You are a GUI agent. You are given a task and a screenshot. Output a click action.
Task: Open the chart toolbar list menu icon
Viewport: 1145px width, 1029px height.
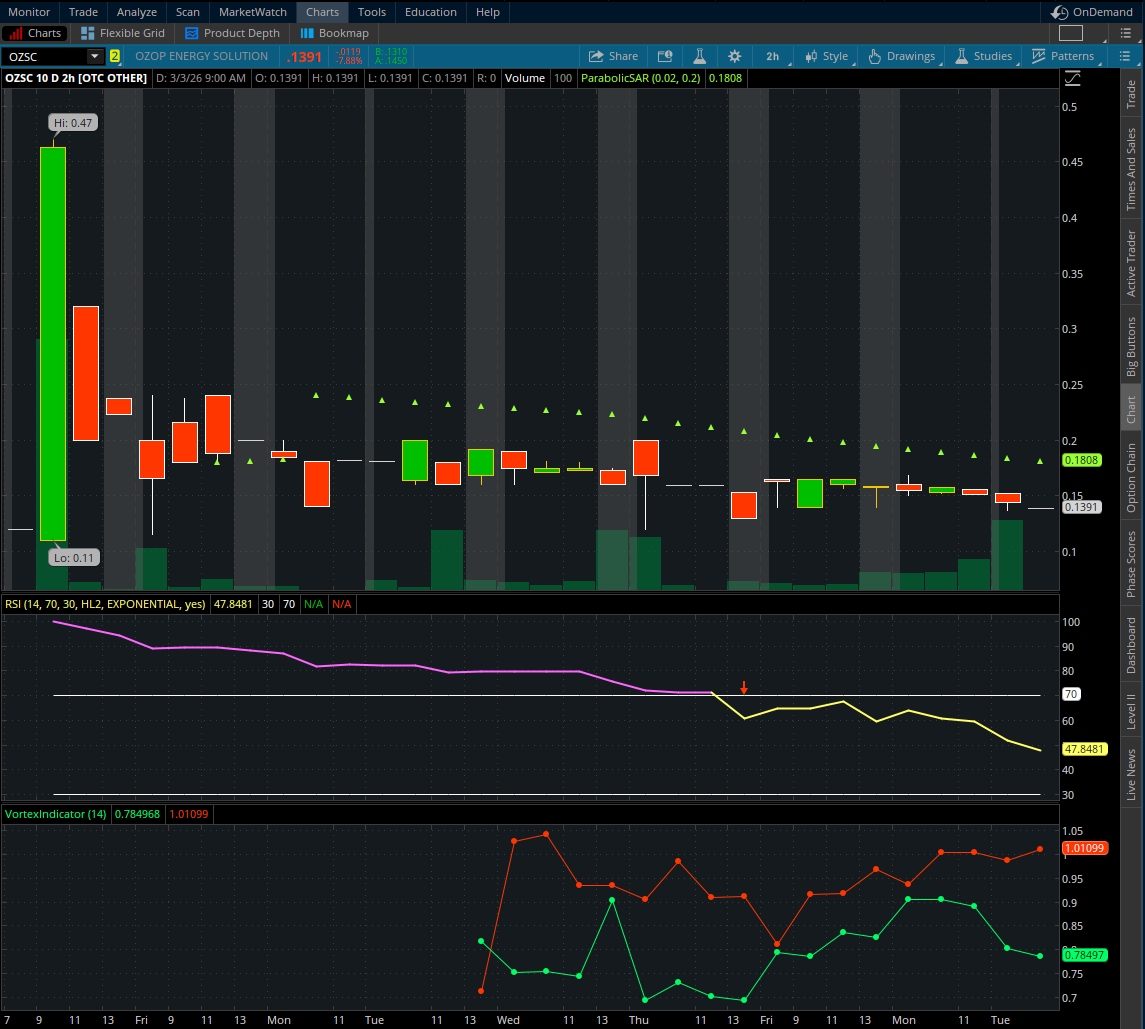[1124, 56]
